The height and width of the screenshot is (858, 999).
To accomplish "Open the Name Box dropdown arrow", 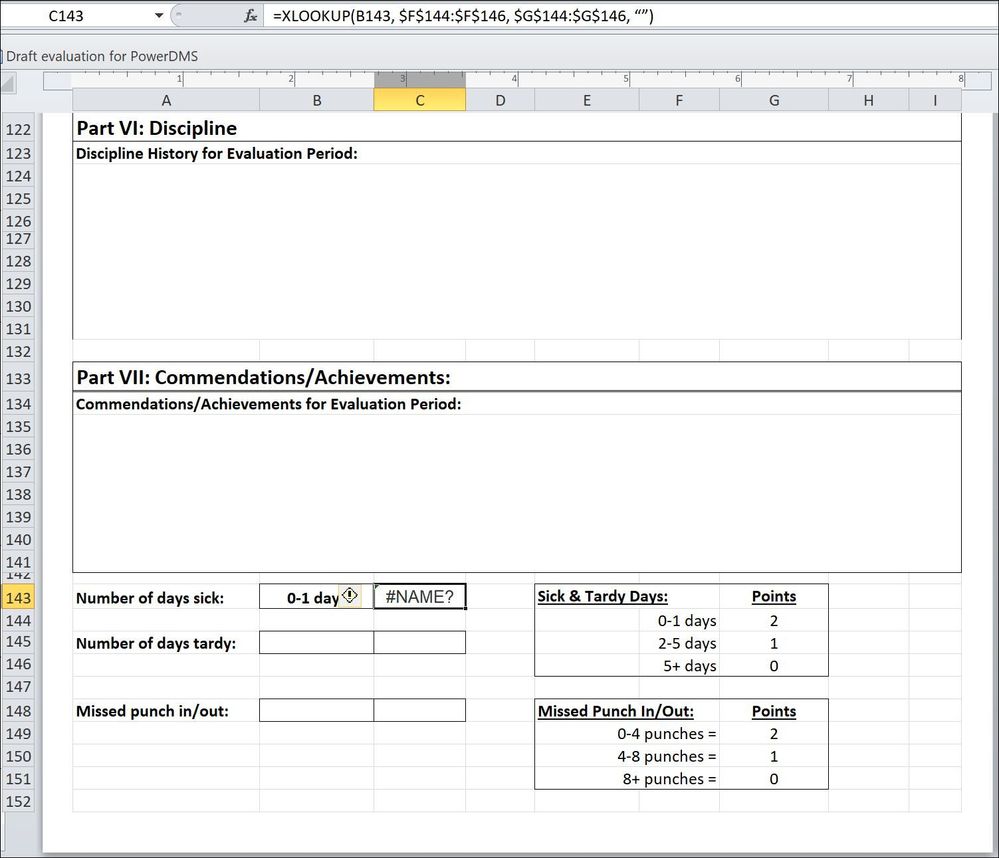I will click(159, 16).
